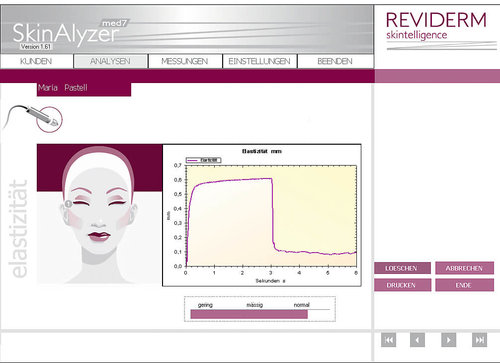The width and height of the screenshot is (500, 363).
Task: Click the 'mässig' scale label
Action: coord(255,305)
